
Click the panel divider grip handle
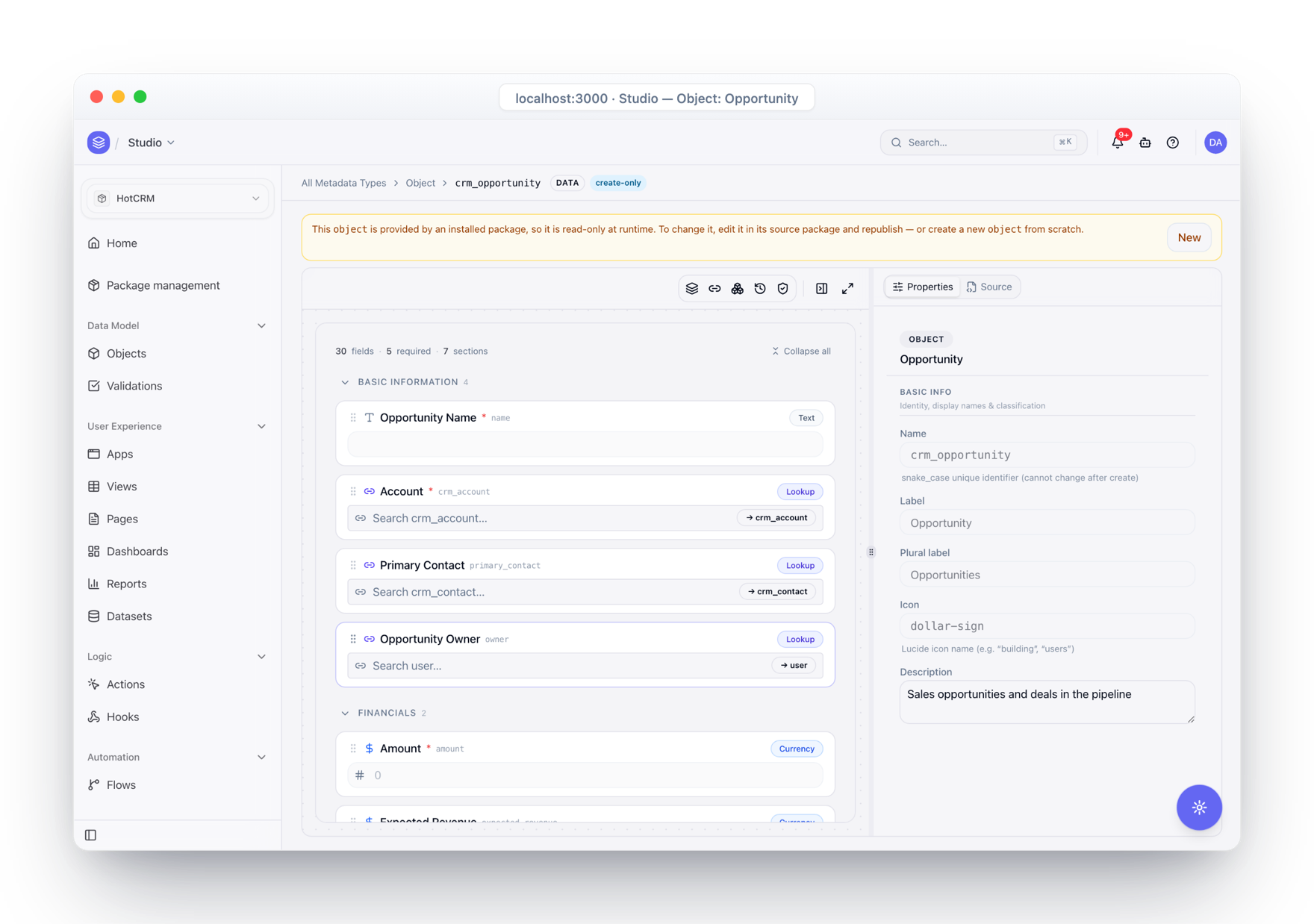point(871,552)
